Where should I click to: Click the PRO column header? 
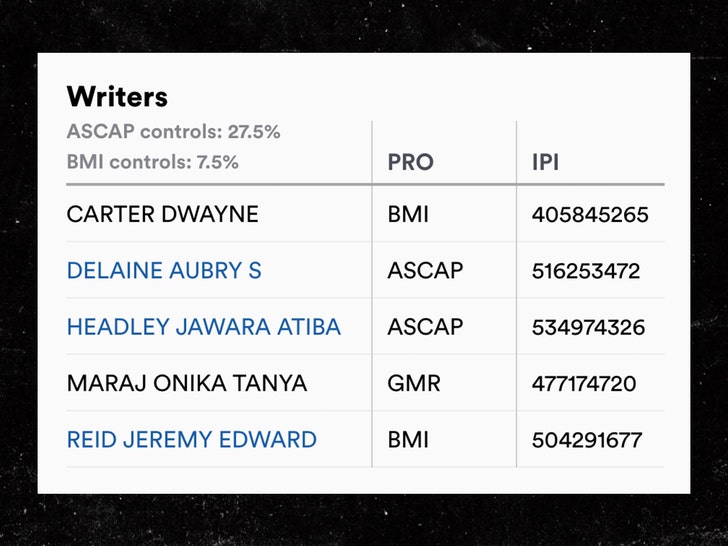pos(410,162)
